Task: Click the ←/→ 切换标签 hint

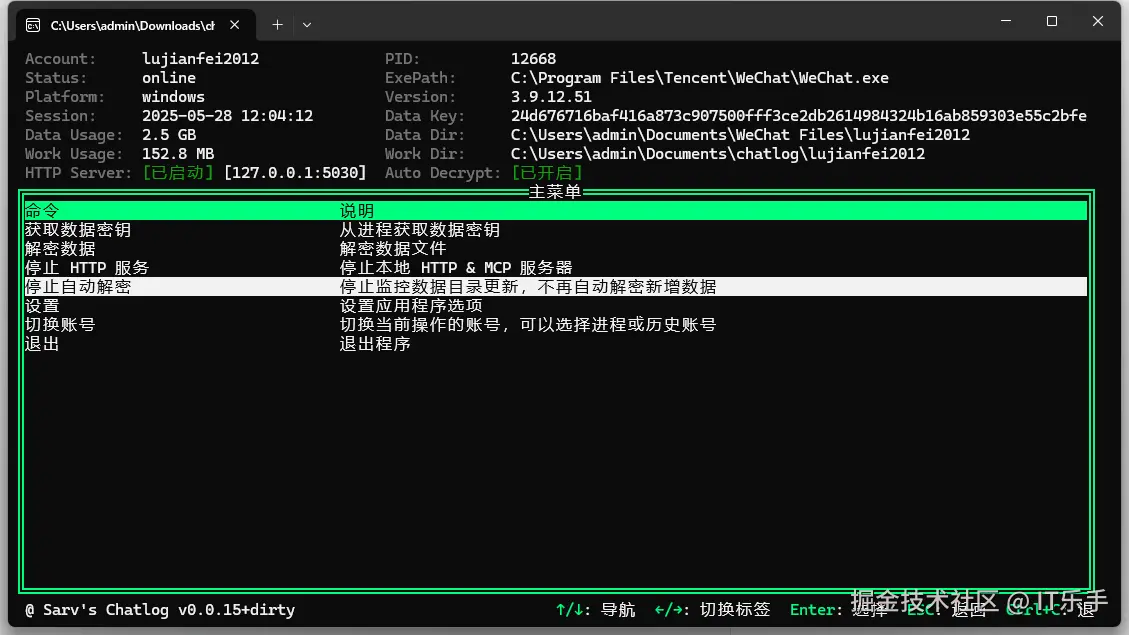Action: tap(712, 610)
